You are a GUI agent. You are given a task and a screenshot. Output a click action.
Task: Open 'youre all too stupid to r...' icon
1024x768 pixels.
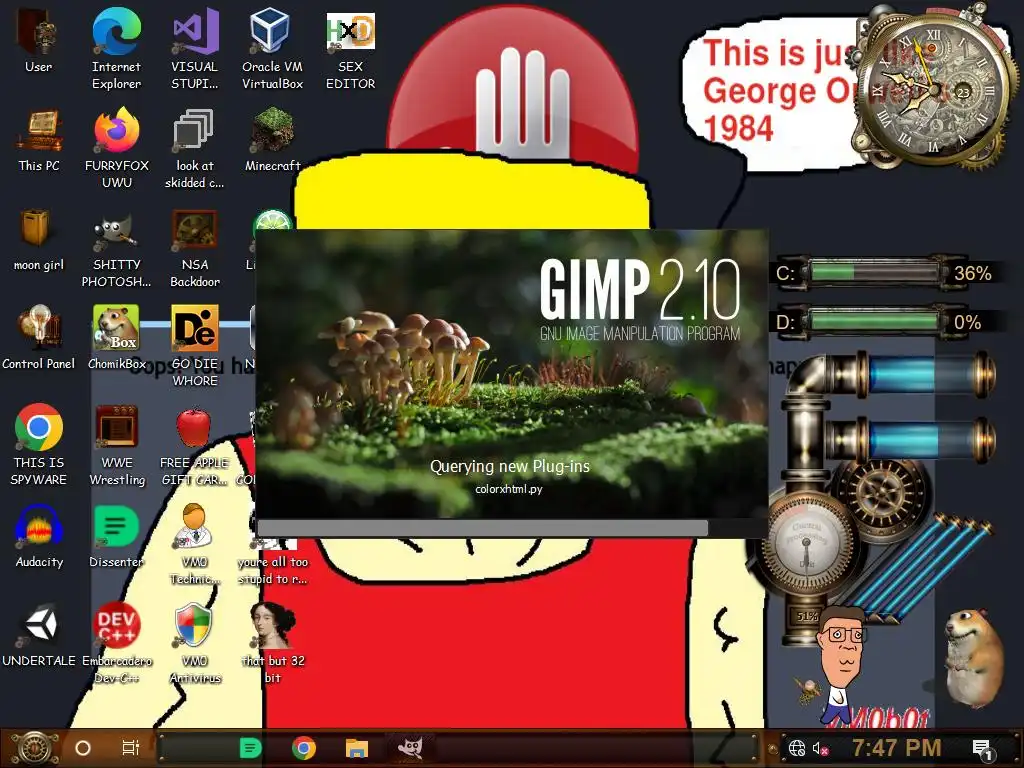(x=272, y=560)
